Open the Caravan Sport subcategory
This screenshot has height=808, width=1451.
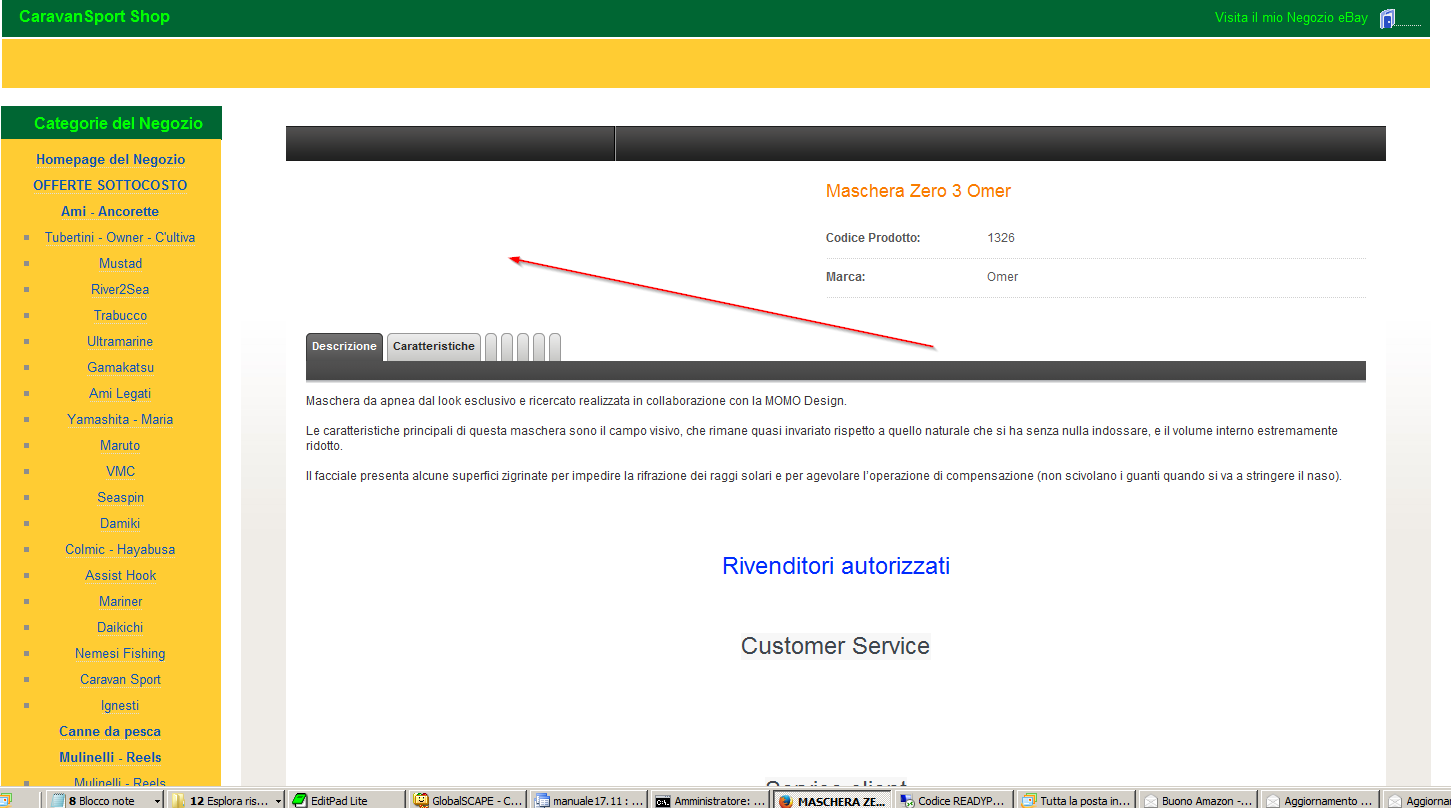(x=120, y=679)
